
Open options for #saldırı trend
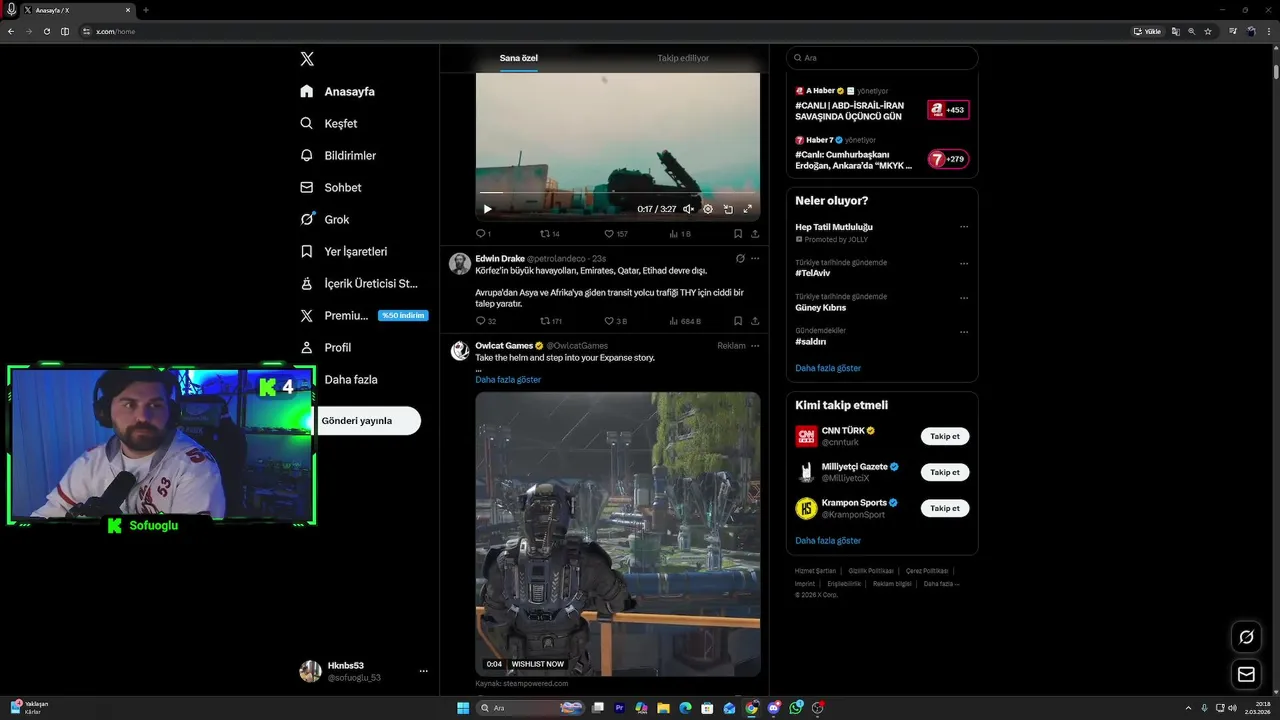click(x=964, y=332)
